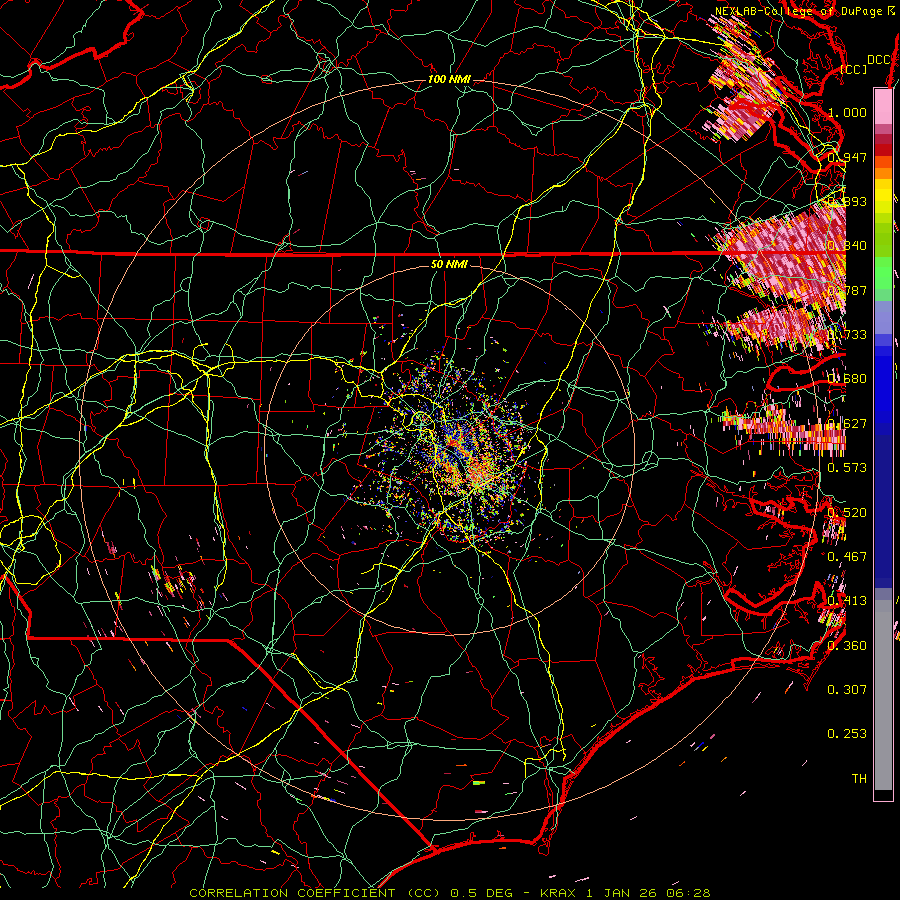
Task: Select the 0.307 scale value
Action: coord(847,690)
